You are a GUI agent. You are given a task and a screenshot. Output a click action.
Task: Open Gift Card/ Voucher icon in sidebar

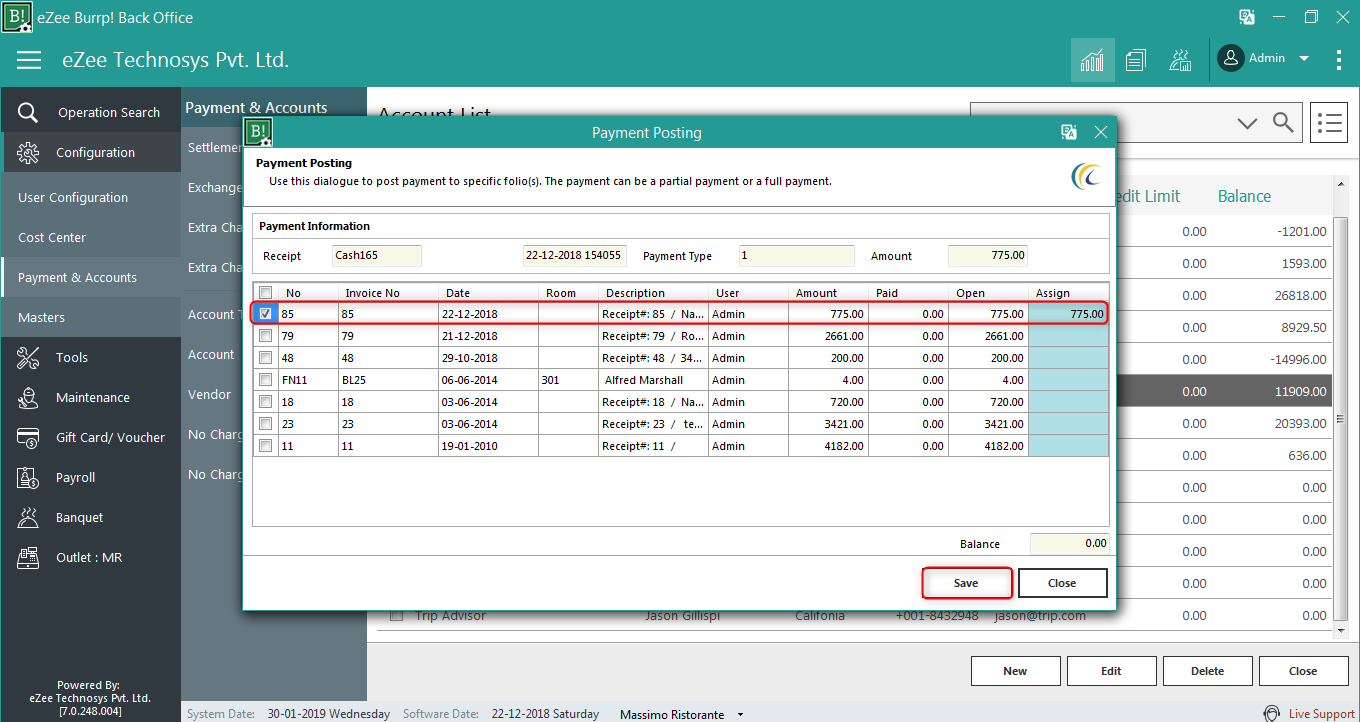coord(28,437)
